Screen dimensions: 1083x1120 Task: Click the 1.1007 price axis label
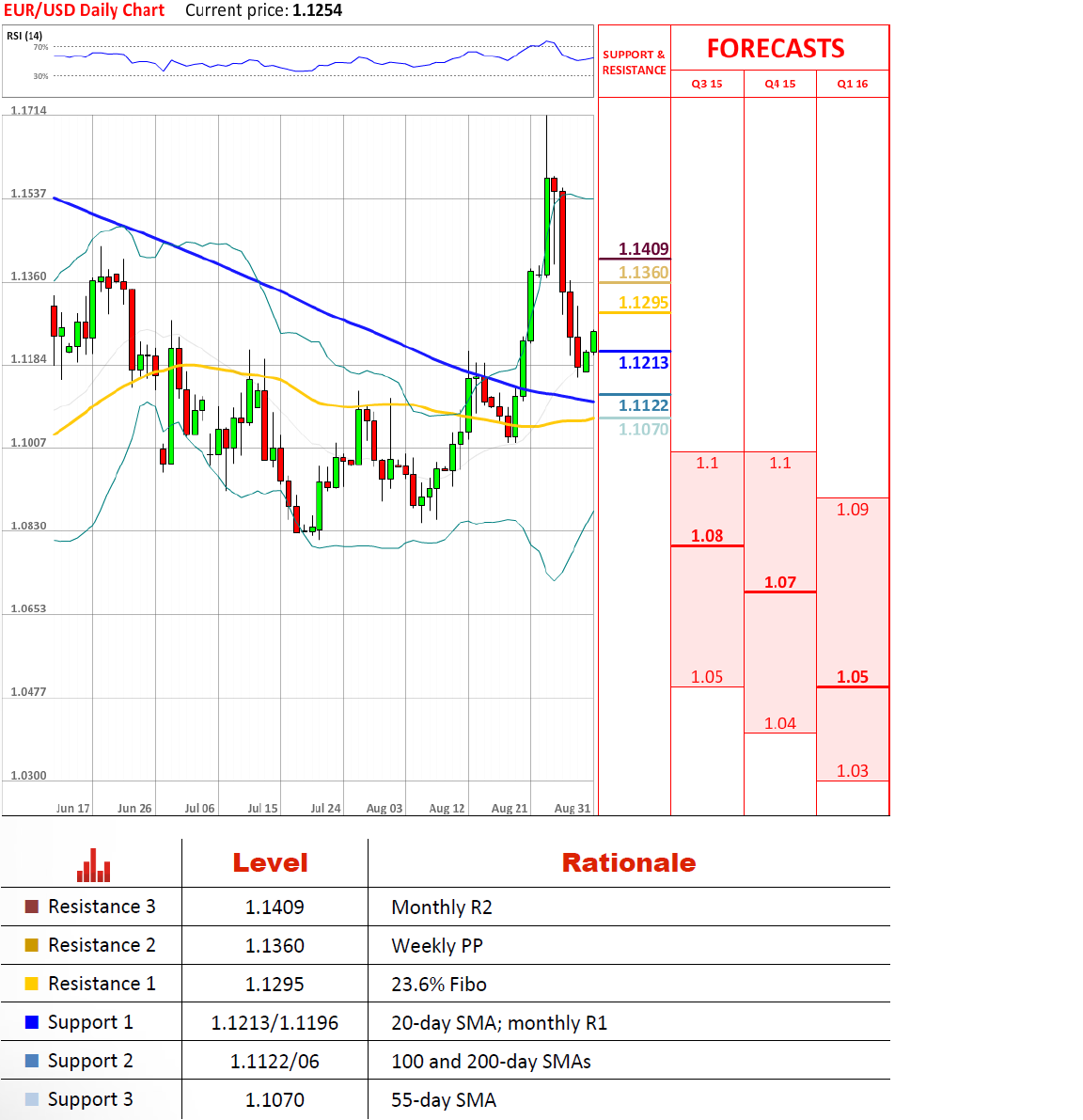tap(28, 443)
